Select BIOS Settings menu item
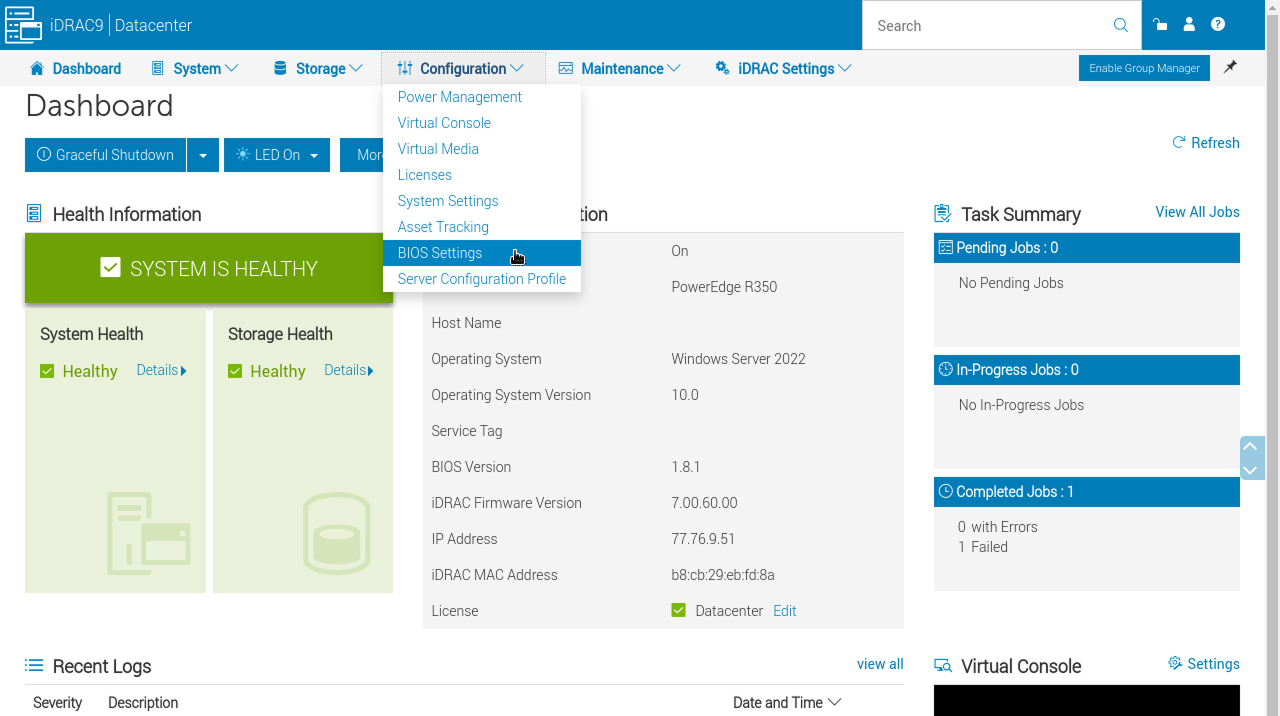Screen dimensions: 1280x716 tap(482, 253)
